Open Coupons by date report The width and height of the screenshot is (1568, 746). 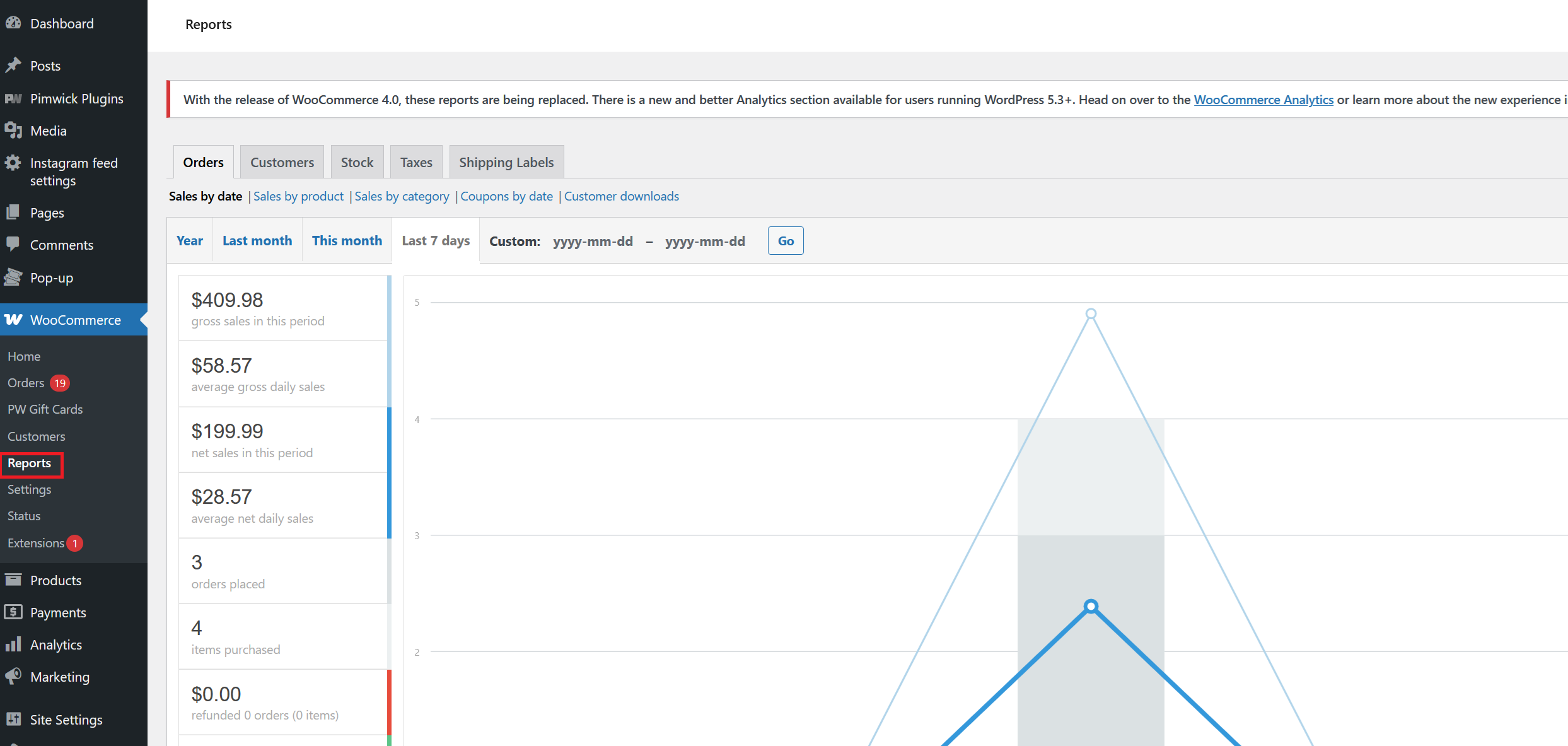[506, 196]
